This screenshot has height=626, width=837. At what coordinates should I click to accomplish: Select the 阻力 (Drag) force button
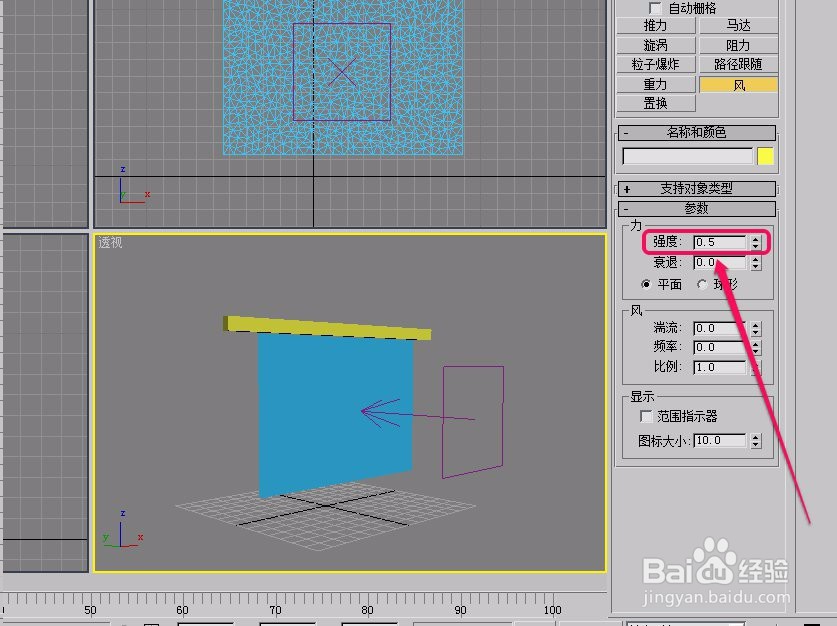740,44
